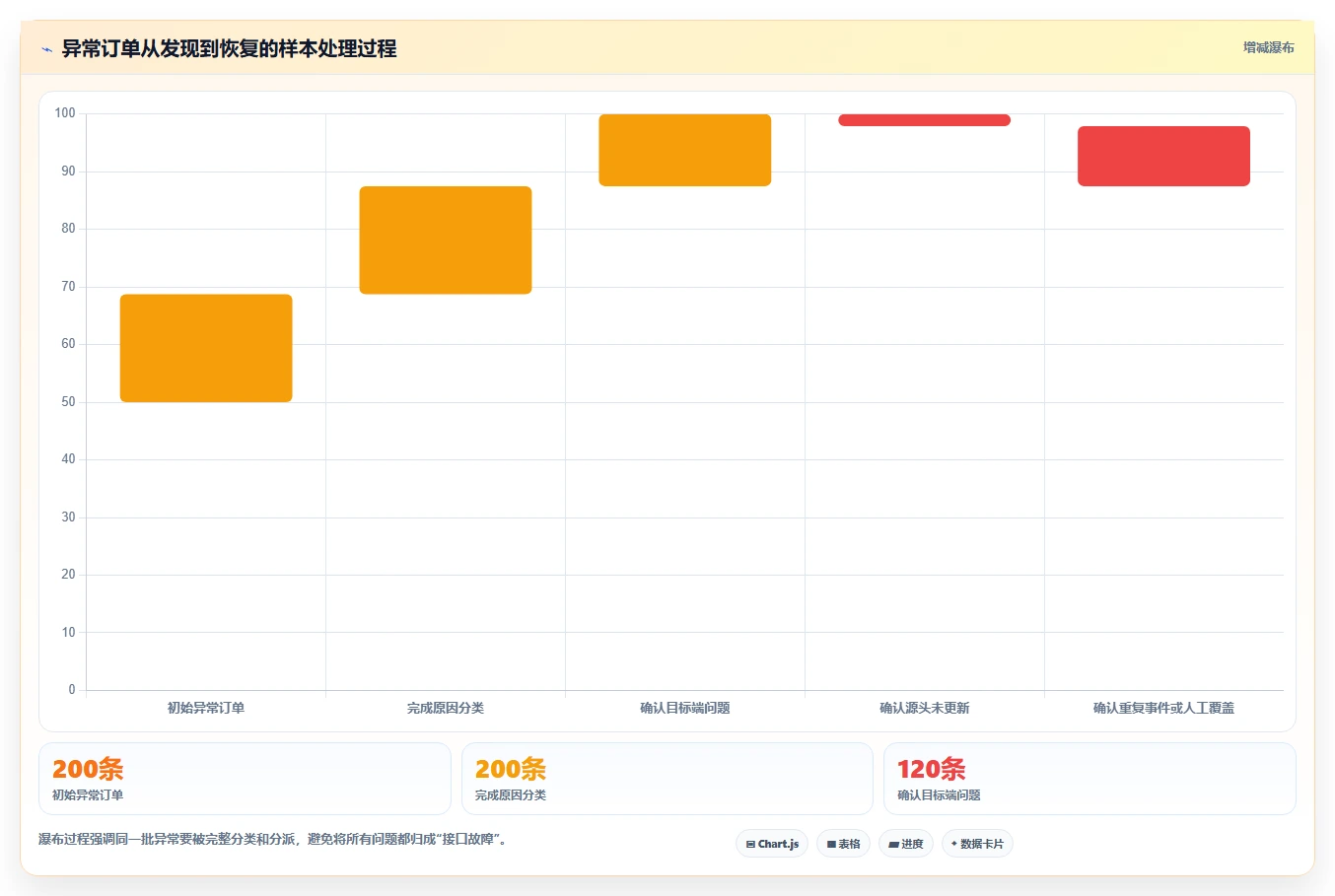Click the y-axis value 100
1335x896 pixels.
(x=65, y=113)
